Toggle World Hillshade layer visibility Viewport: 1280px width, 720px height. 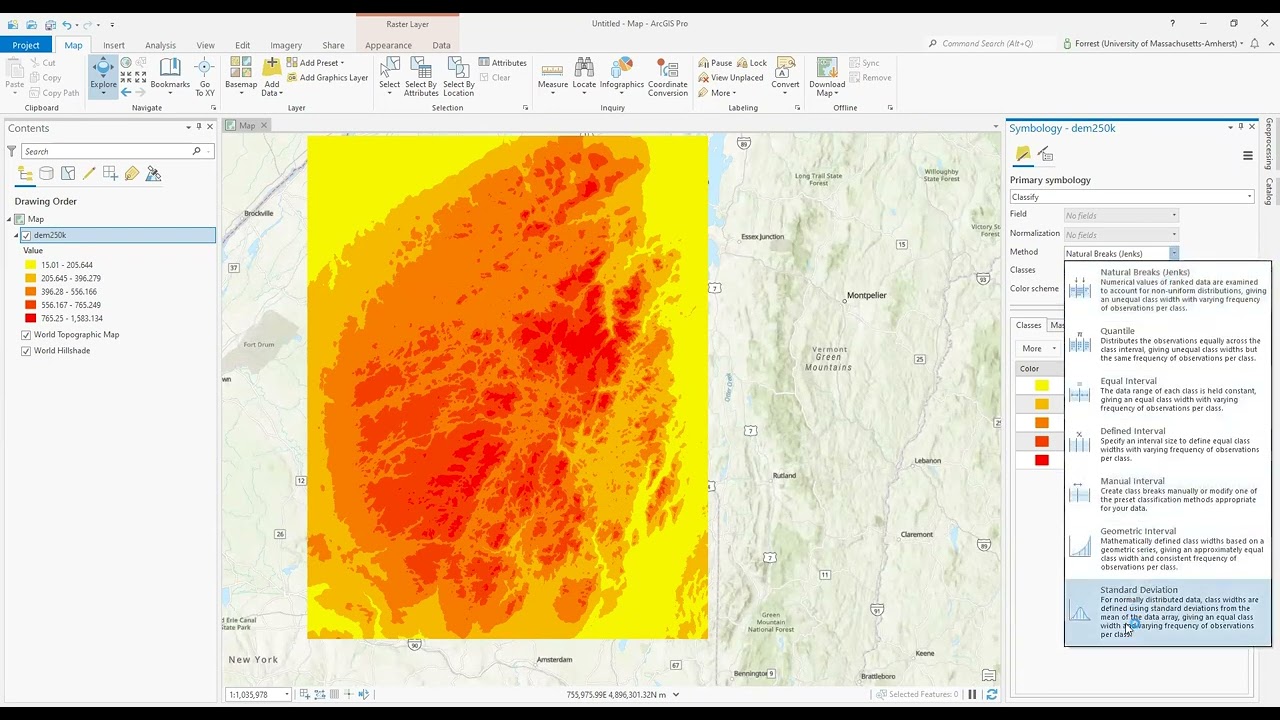pyautogui.click(x=26, y=351)
